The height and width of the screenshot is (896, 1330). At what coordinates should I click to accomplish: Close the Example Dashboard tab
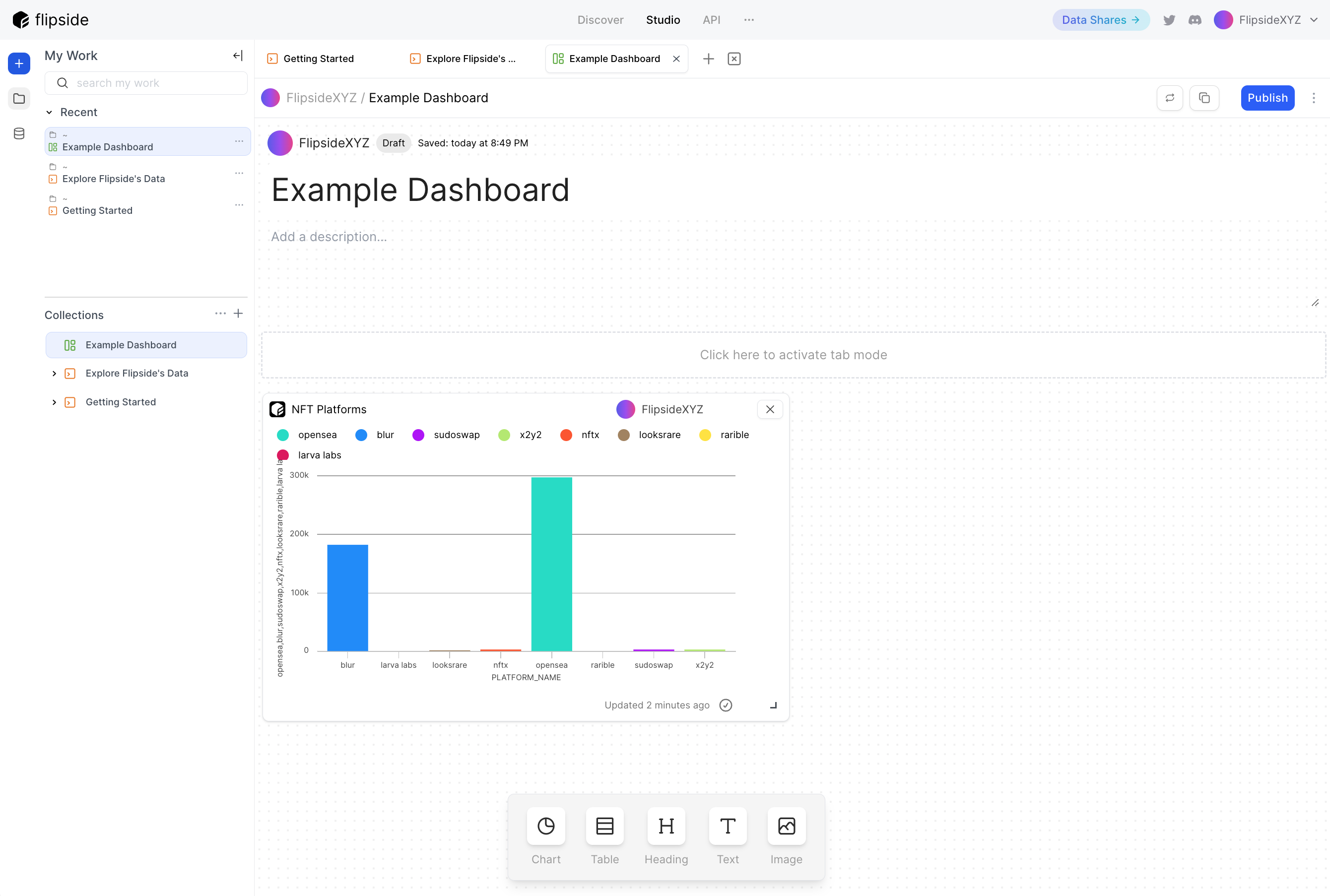pyautogui.click(x=676, y=59)
